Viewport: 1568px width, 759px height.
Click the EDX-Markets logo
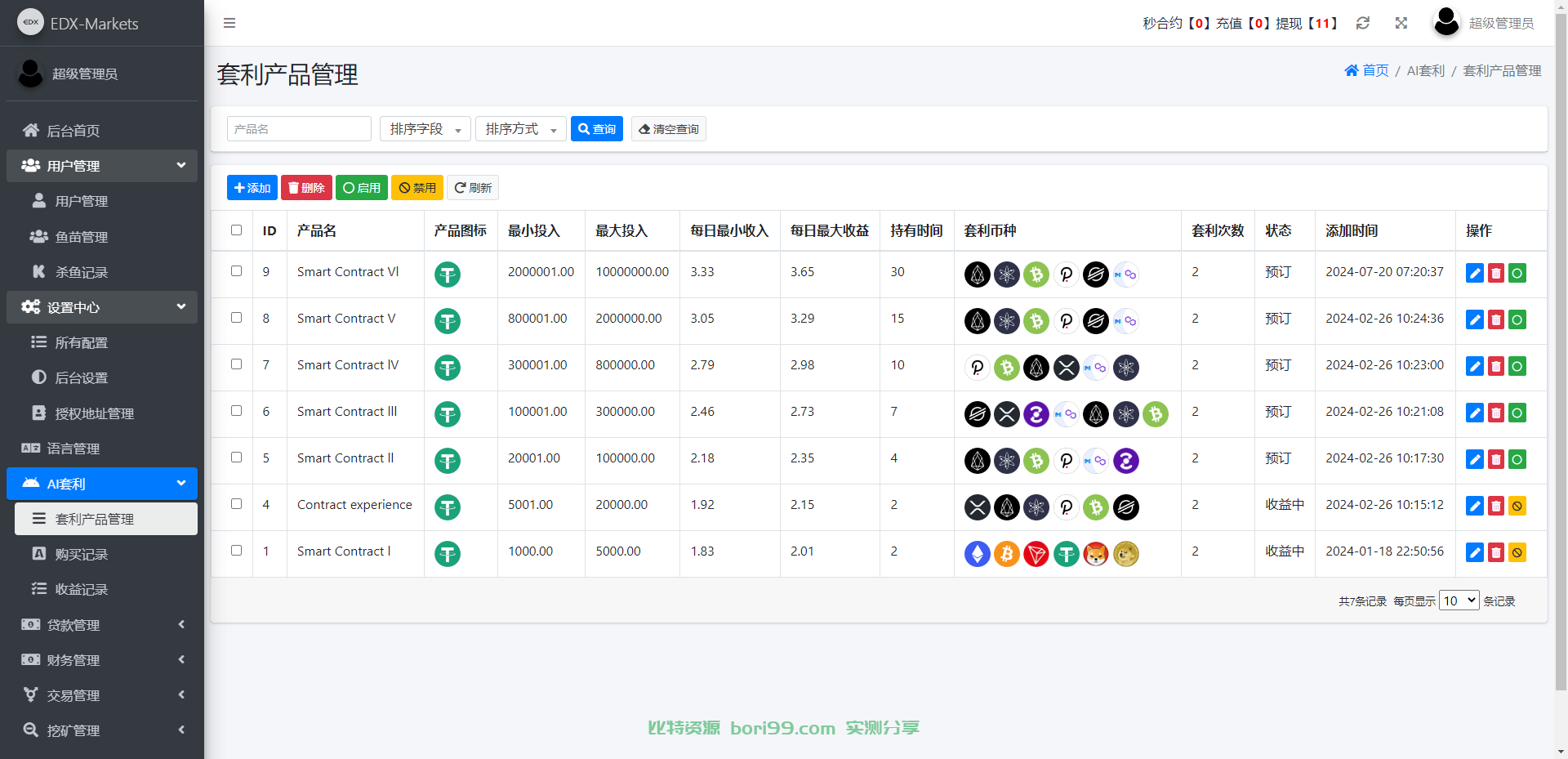click(x=31, y=22)
